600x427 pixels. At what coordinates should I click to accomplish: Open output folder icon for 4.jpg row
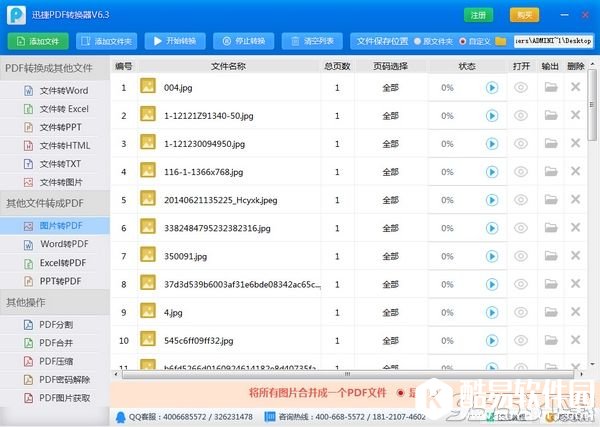[551, 312]
